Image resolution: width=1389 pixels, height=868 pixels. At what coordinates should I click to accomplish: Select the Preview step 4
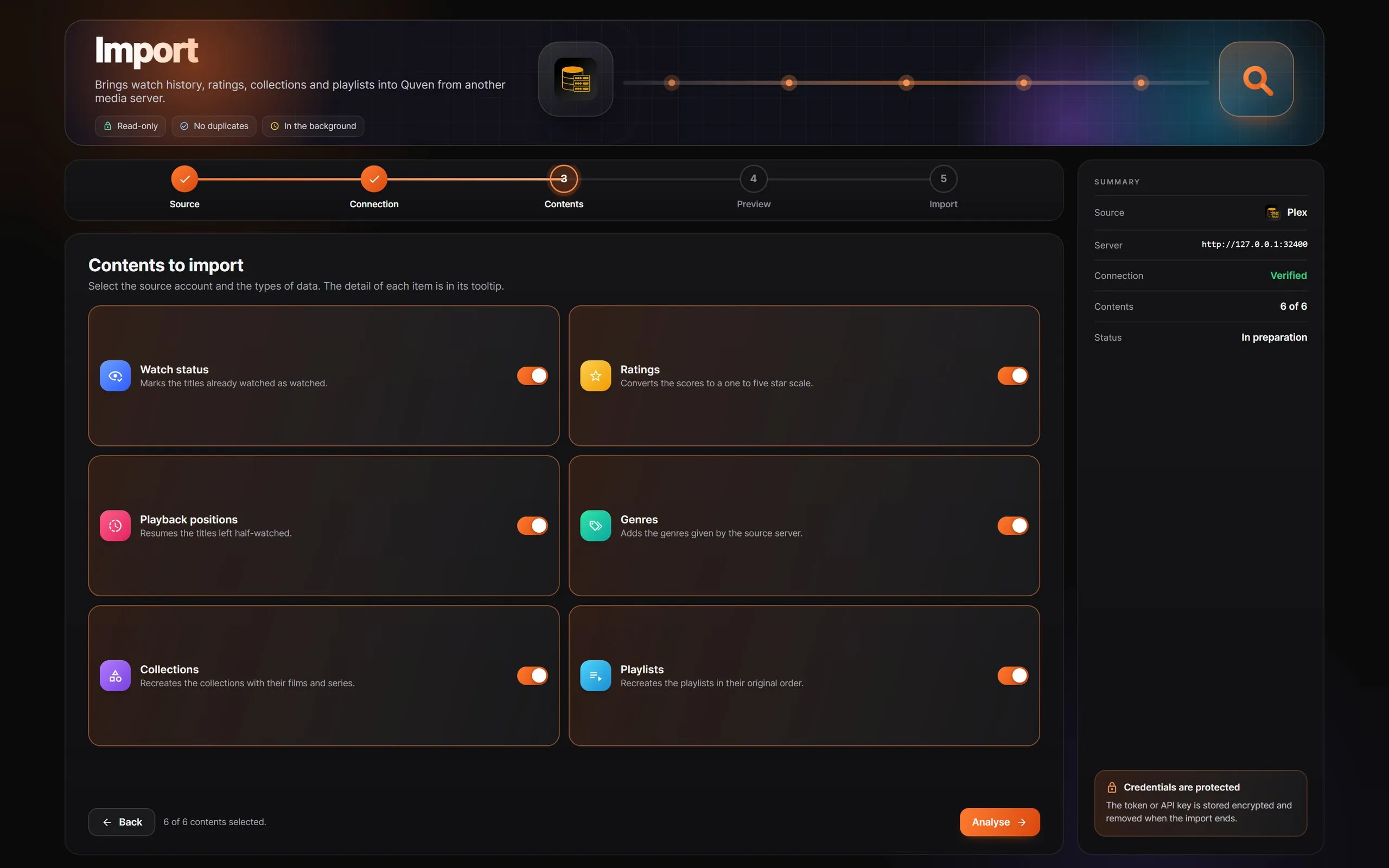tap(754, 179)
